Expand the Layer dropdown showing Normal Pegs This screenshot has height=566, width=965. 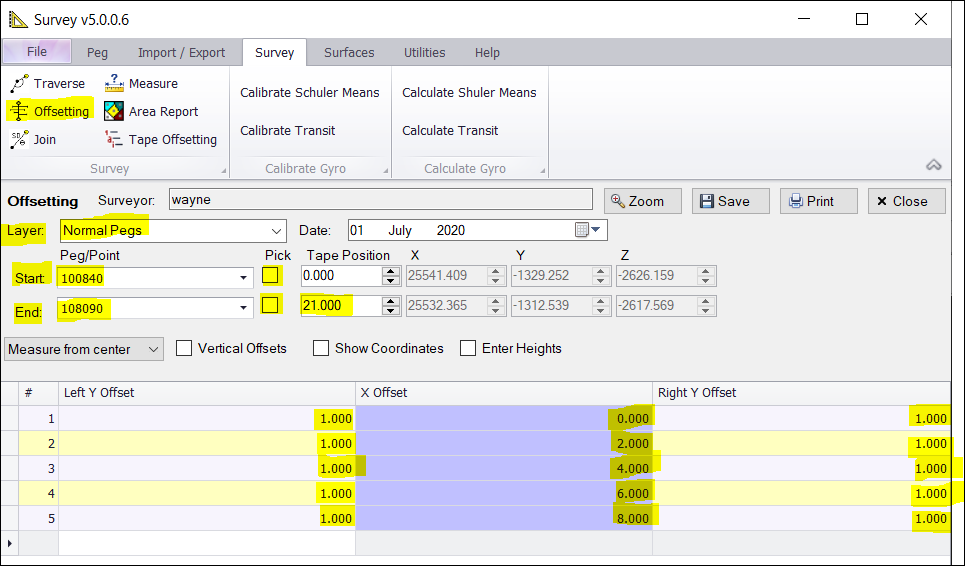(x=277, y=231)
